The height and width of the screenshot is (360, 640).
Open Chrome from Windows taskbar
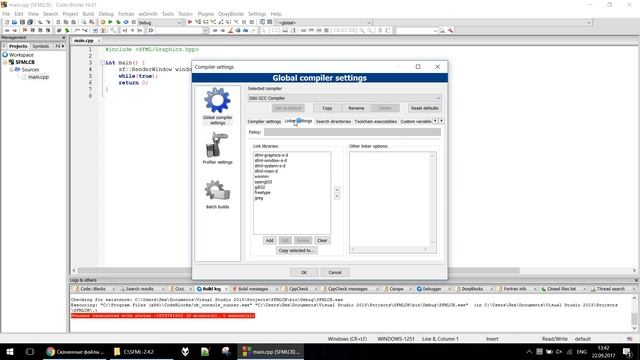point(75,351)
